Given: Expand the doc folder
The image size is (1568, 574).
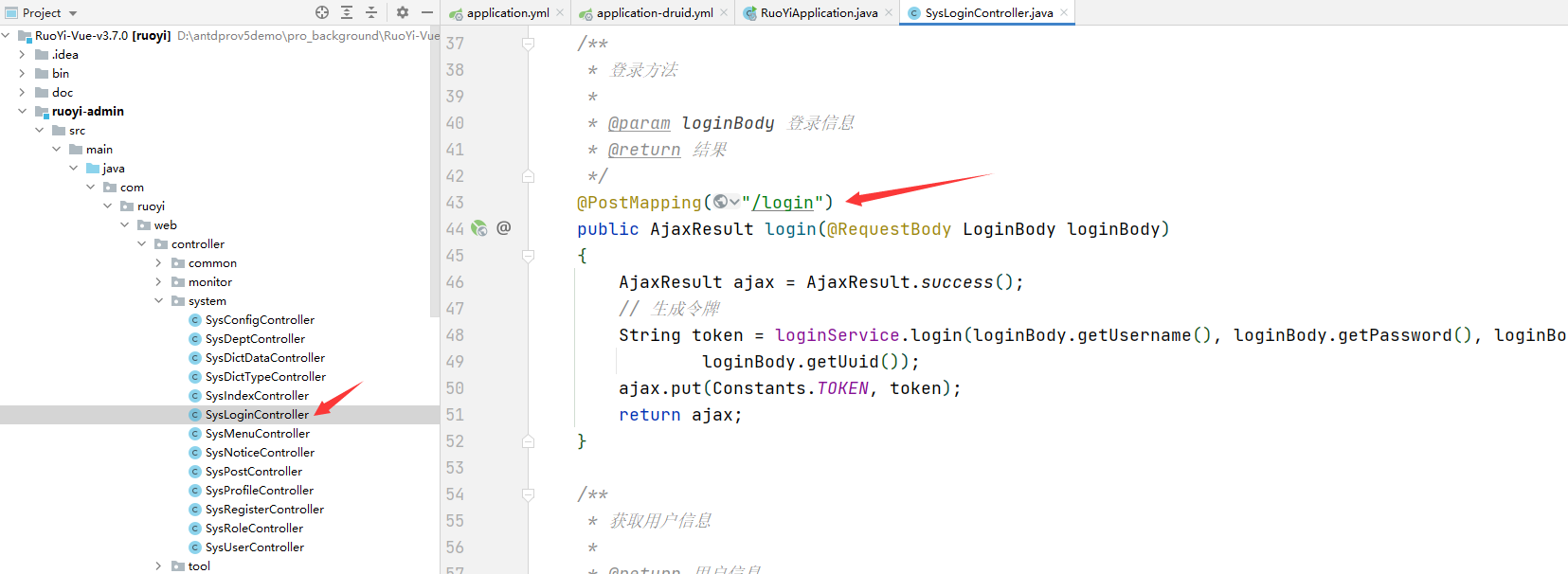Looking at the screenshot, I should tap(22, 92).
